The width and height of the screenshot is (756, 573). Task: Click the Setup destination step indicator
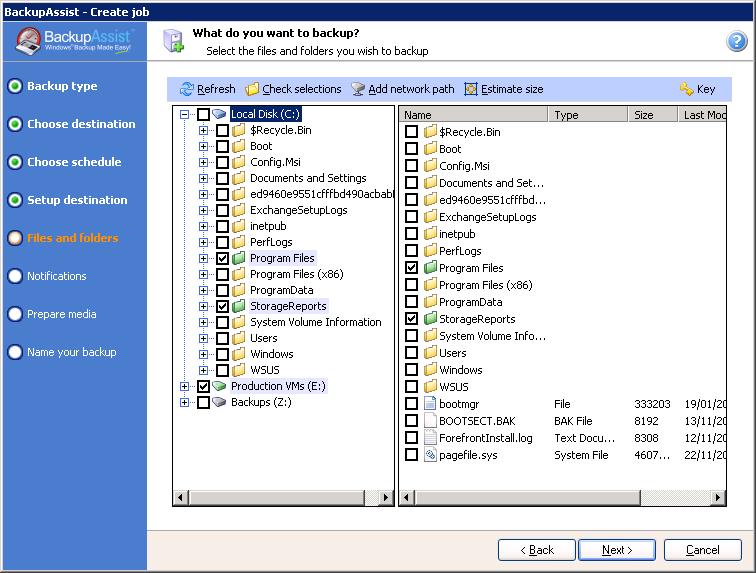pyautogui.click(x=15, y=200)
